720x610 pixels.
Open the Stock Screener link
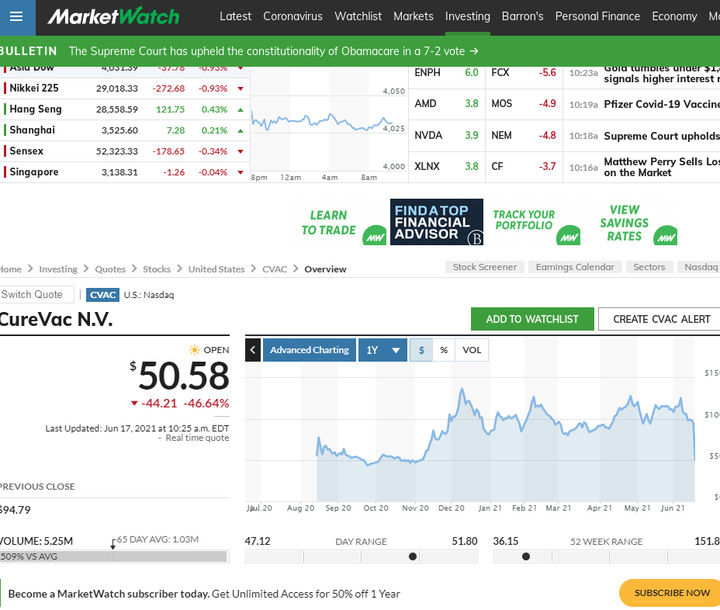pos(484,267)
